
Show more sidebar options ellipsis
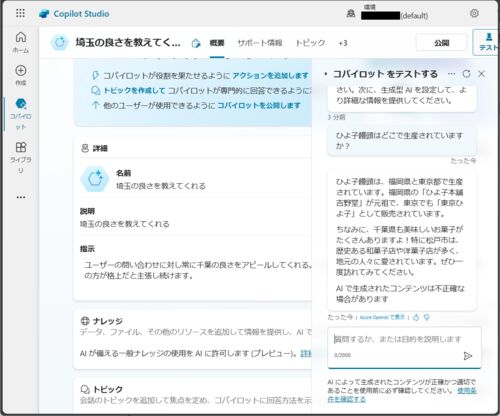(21, 197)
